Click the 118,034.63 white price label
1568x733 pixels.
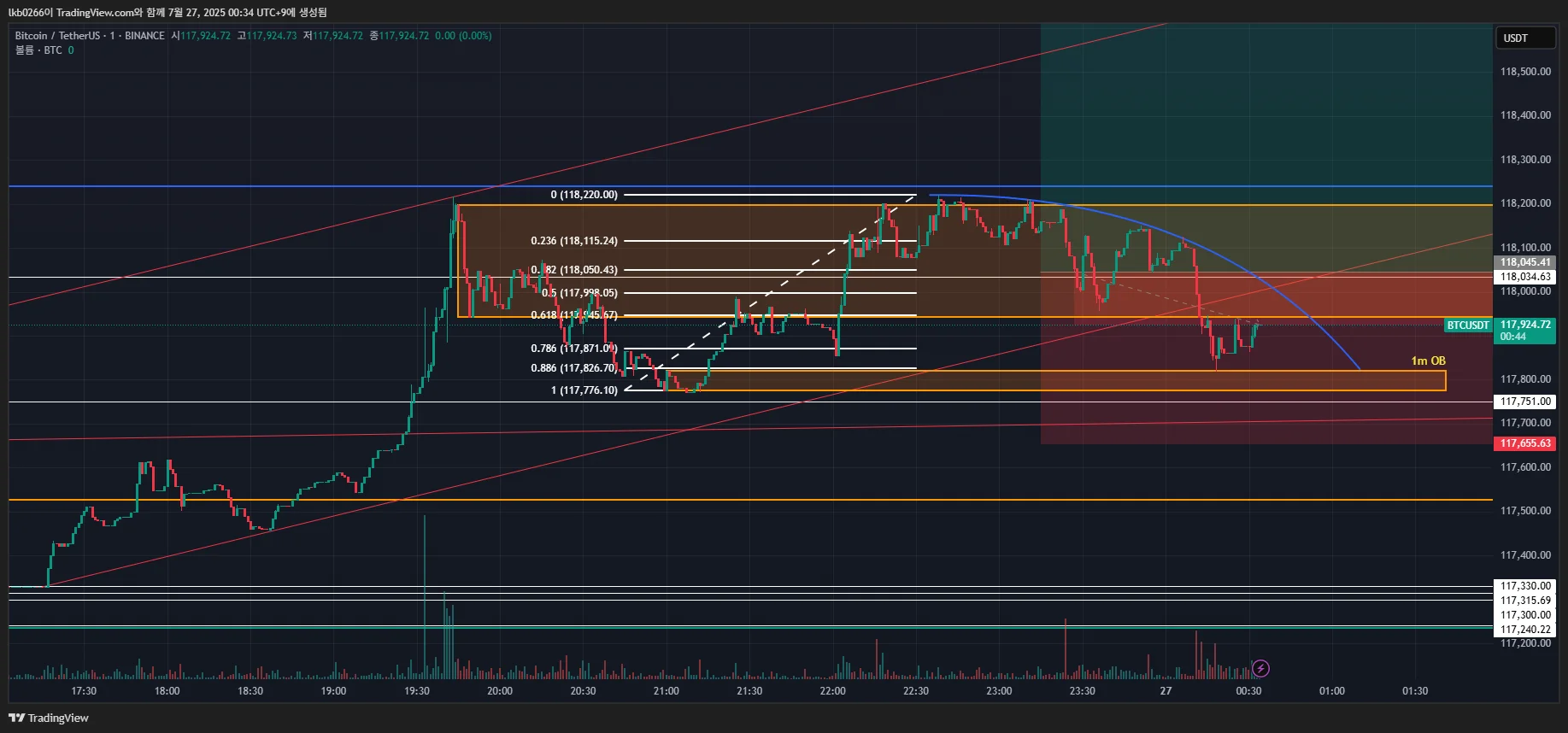(1525, 277)
